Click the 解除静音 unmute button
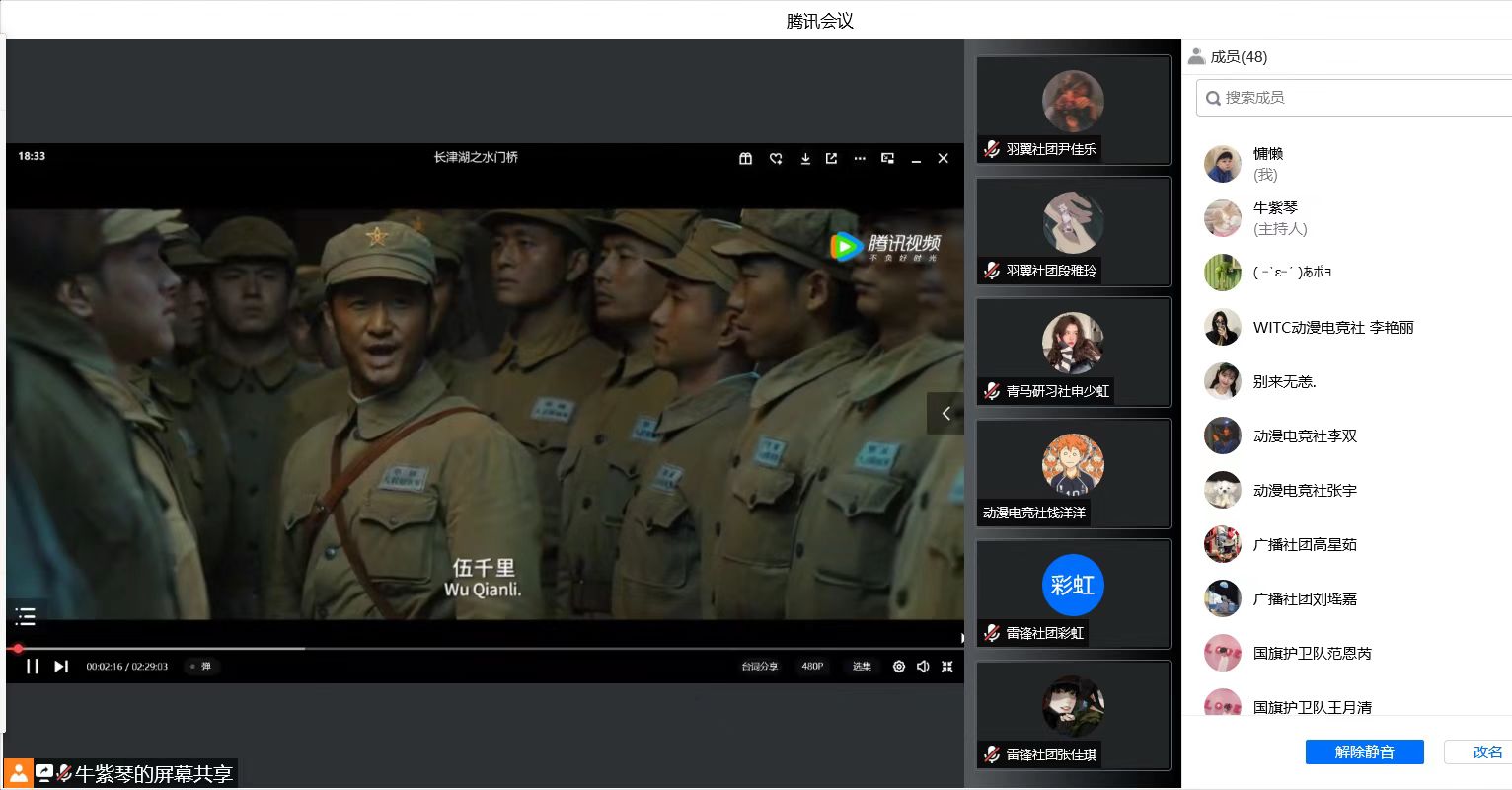 pos(1364,751)
